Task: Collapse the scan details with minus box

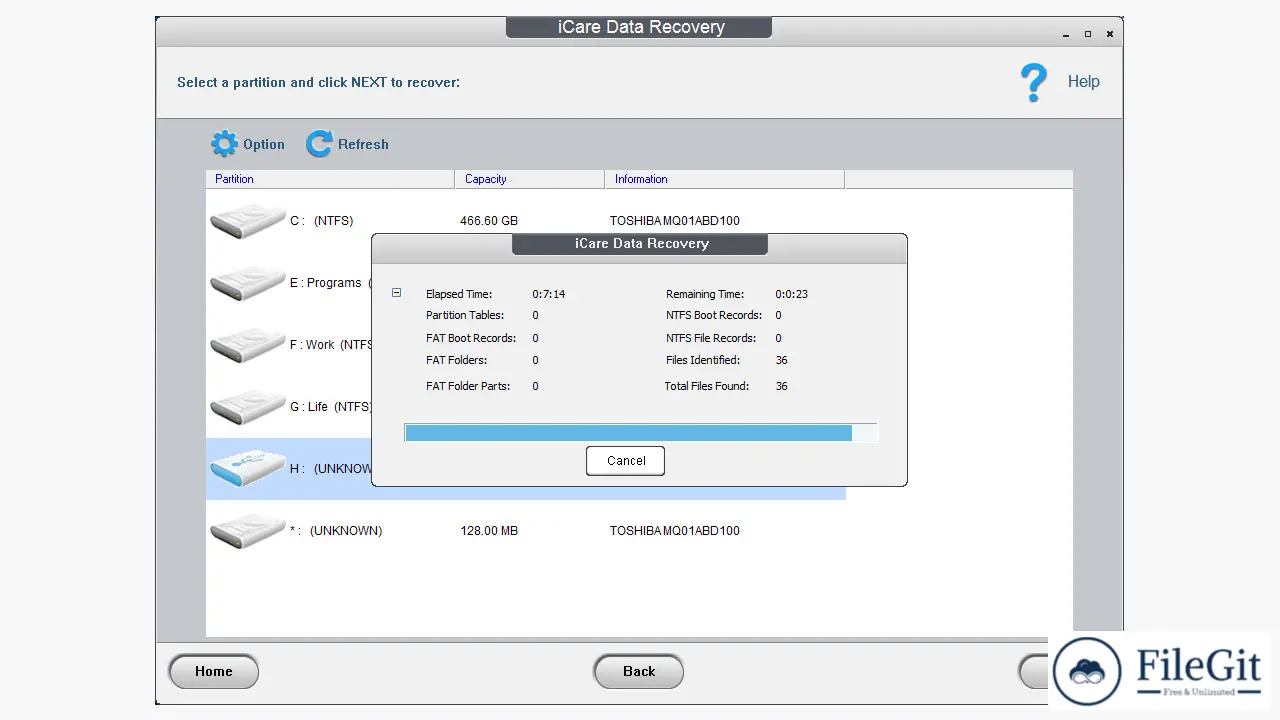Action: tap(397, 293)
